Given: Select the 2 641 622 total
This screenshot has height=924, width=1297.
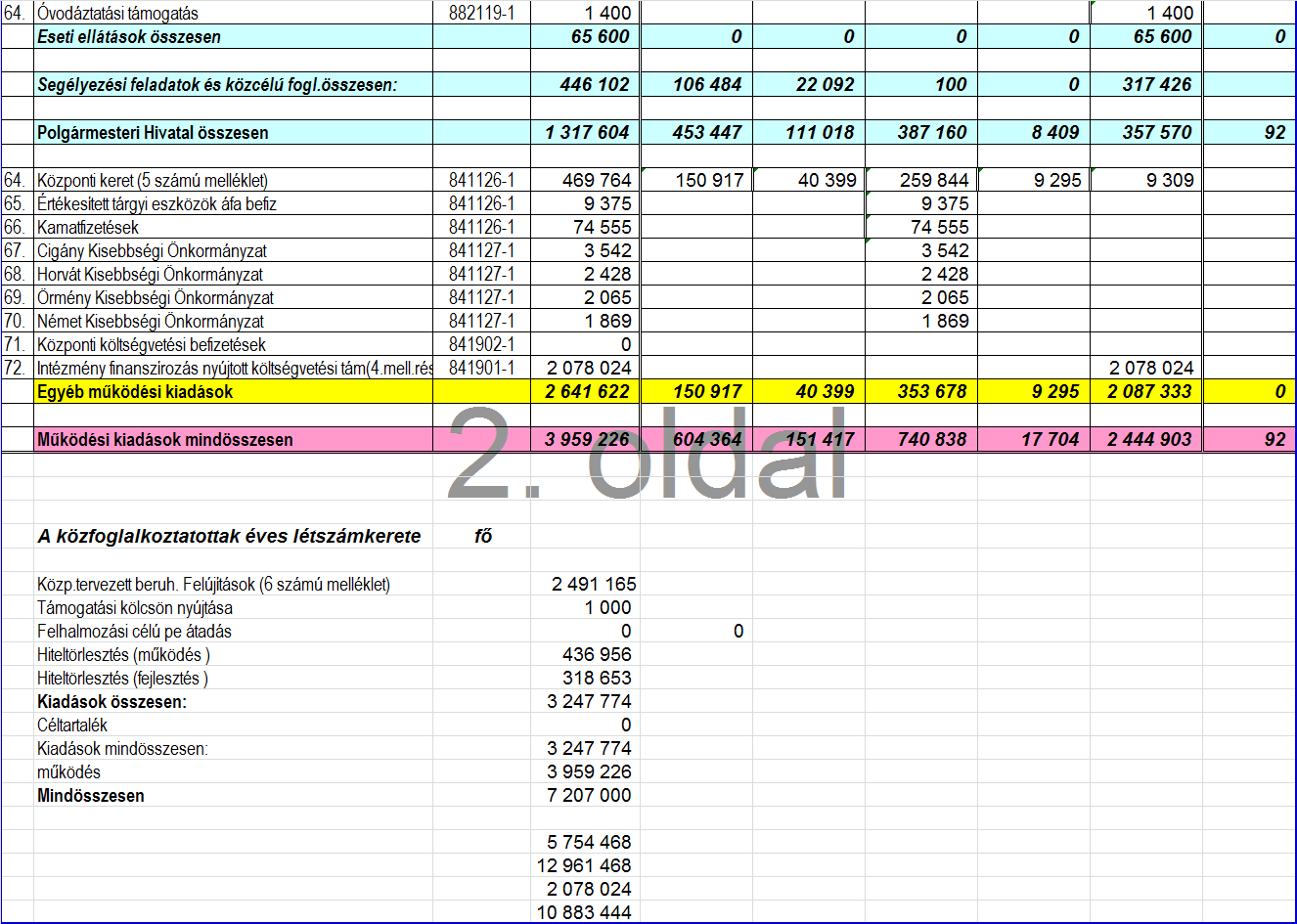Looking at the screenshot, I should (587, 391).
